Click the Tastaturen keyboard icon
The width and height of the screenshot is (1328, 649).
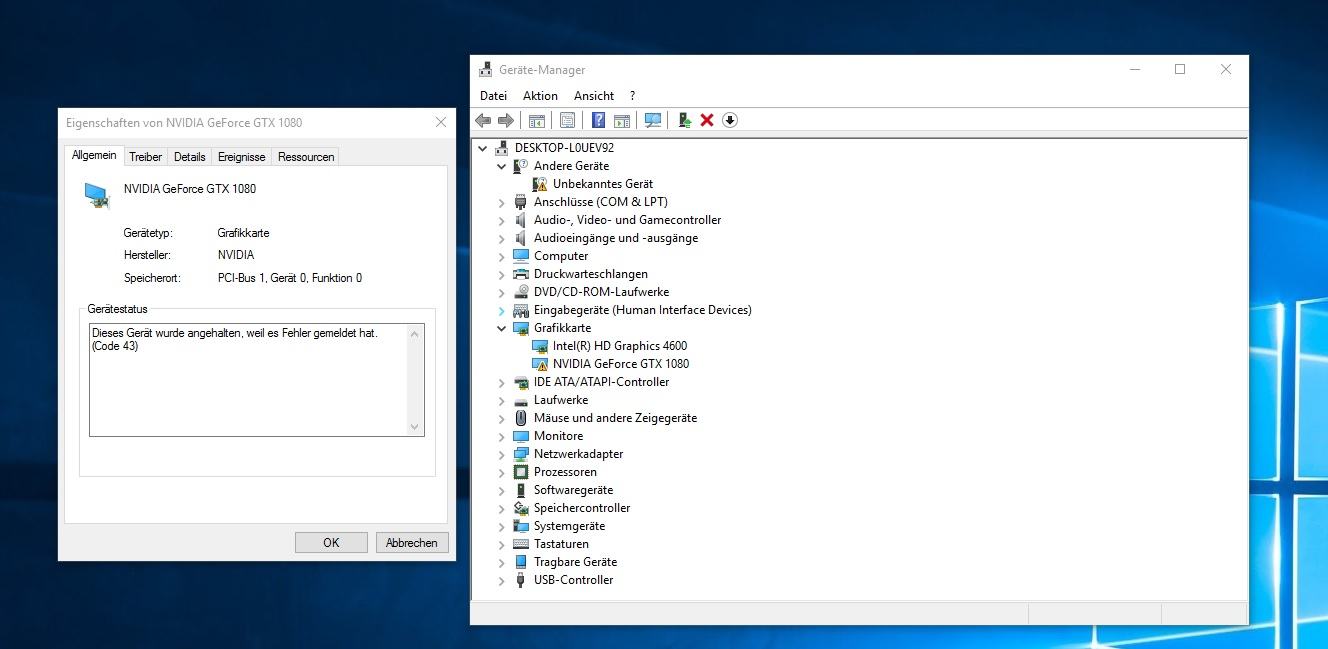[521, 544]
